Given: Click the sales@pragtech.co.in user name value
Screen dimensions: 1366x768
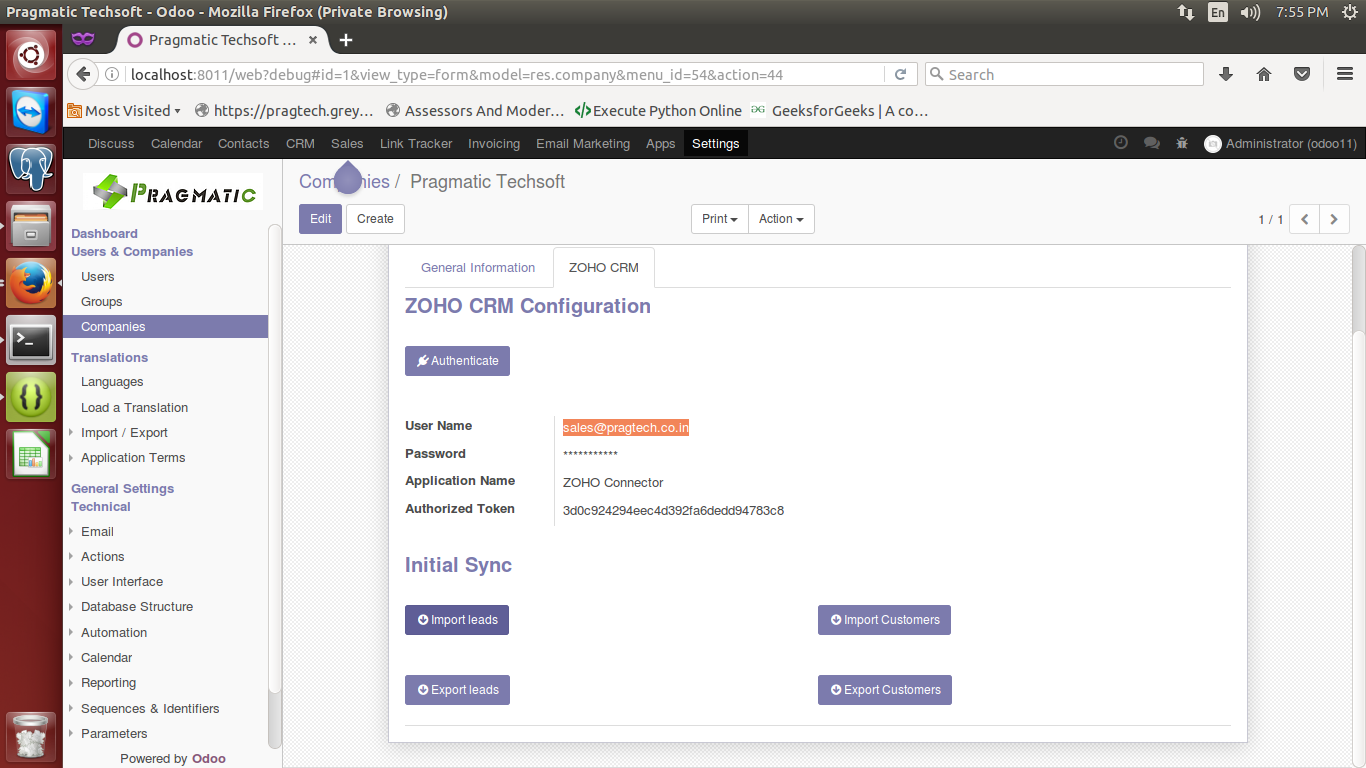Looking at the screenshot, I should tap(626, 427).
